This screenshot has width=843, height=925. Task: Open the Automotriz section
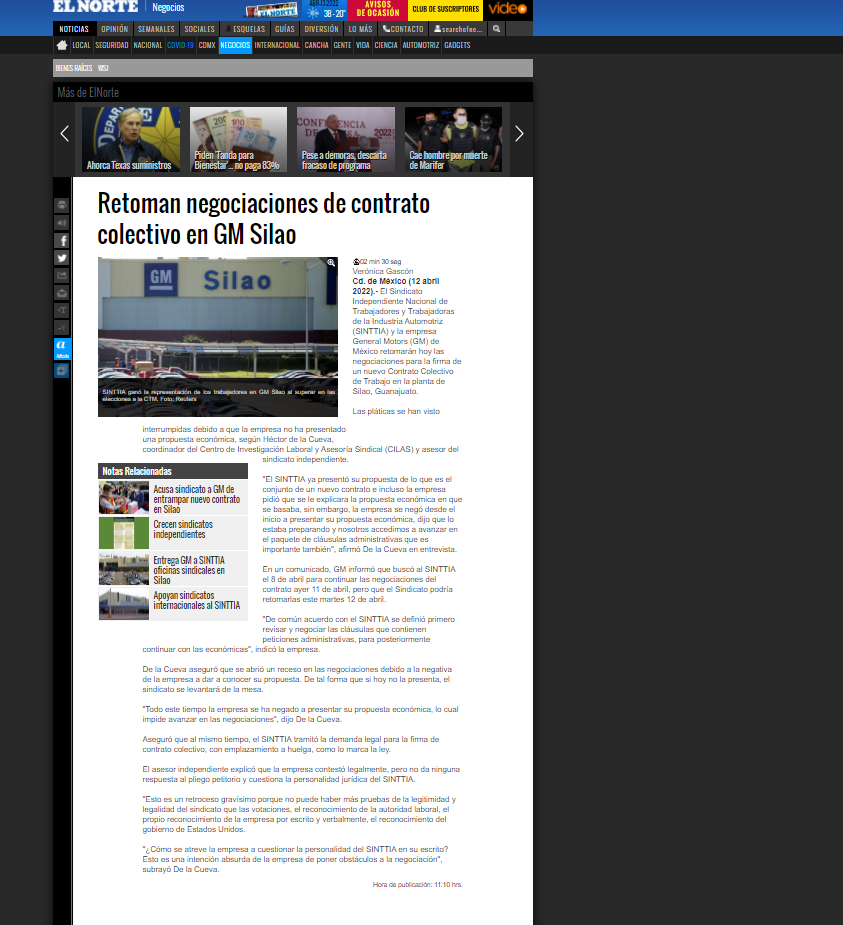click(x=421, y=45)
